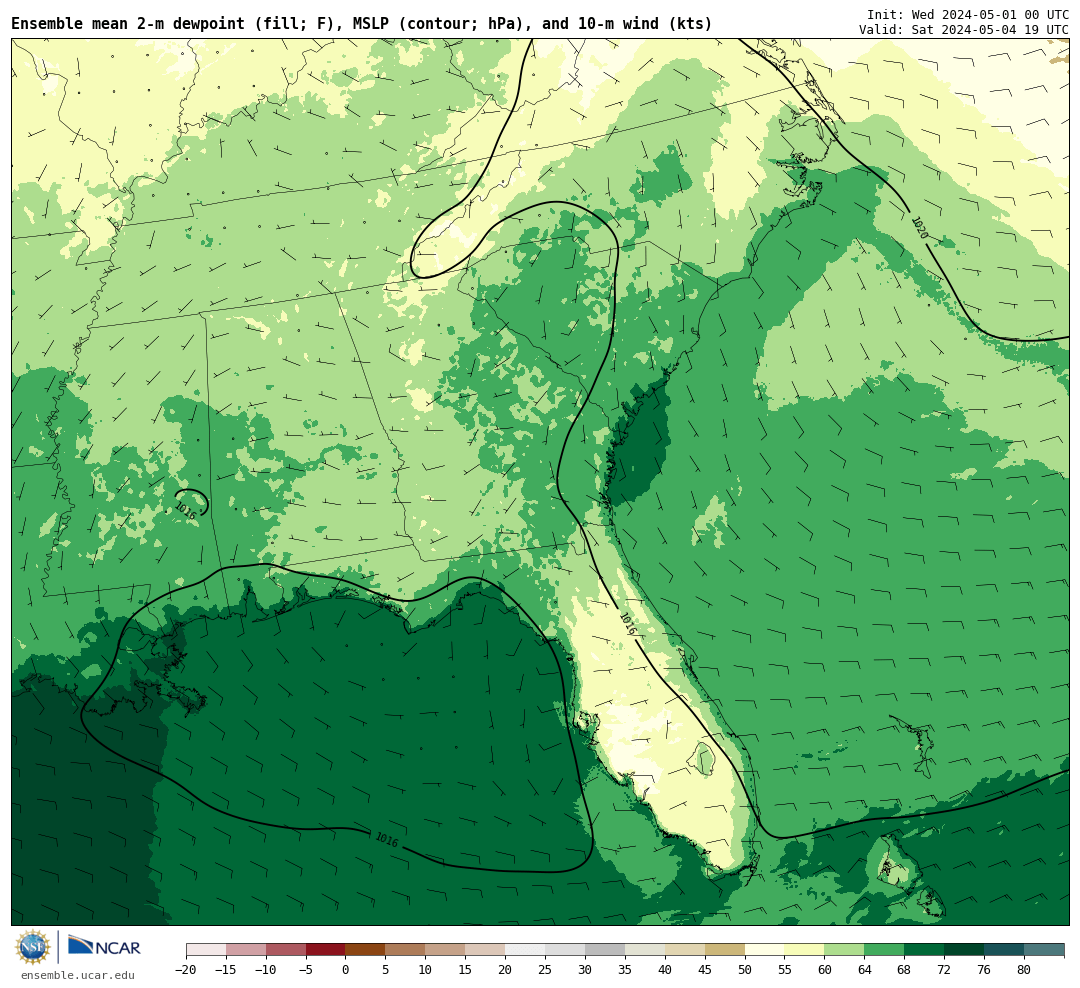Click the light green swatch between 60 and 64
The image size is (1080, 988).
click(844, 950)
